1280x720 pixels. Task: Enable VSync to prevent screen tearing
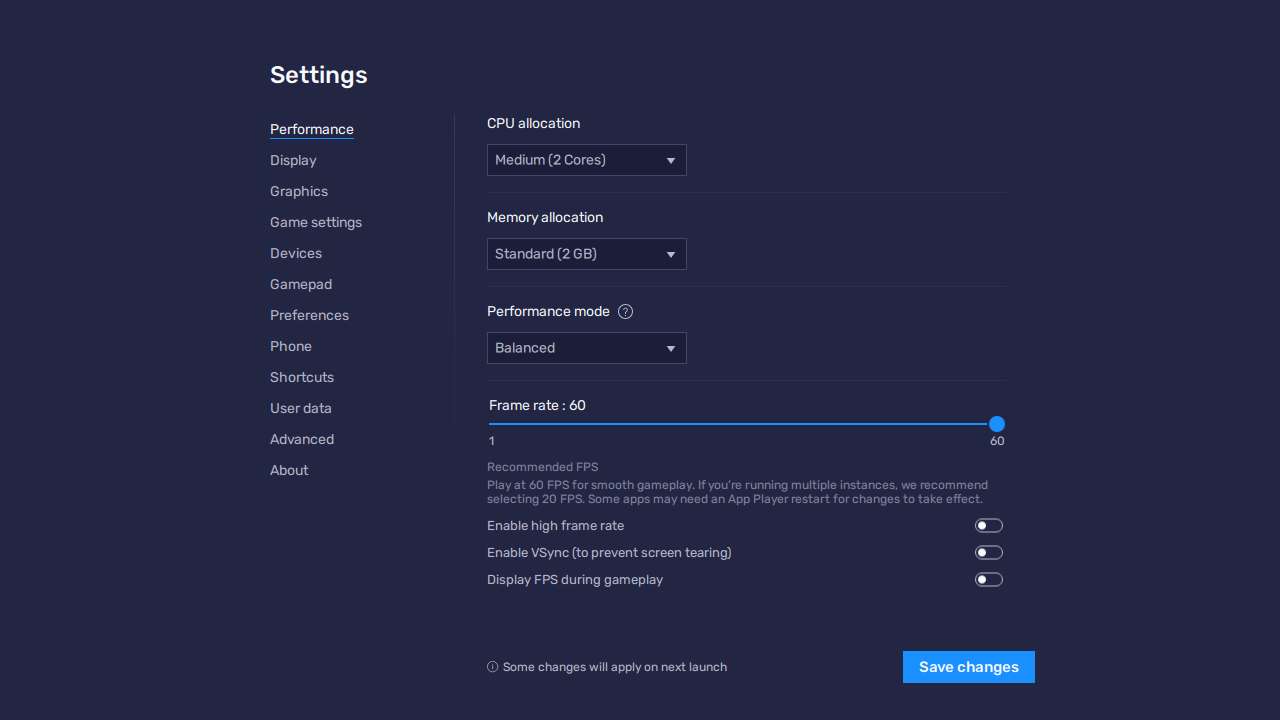click(988, 552)
